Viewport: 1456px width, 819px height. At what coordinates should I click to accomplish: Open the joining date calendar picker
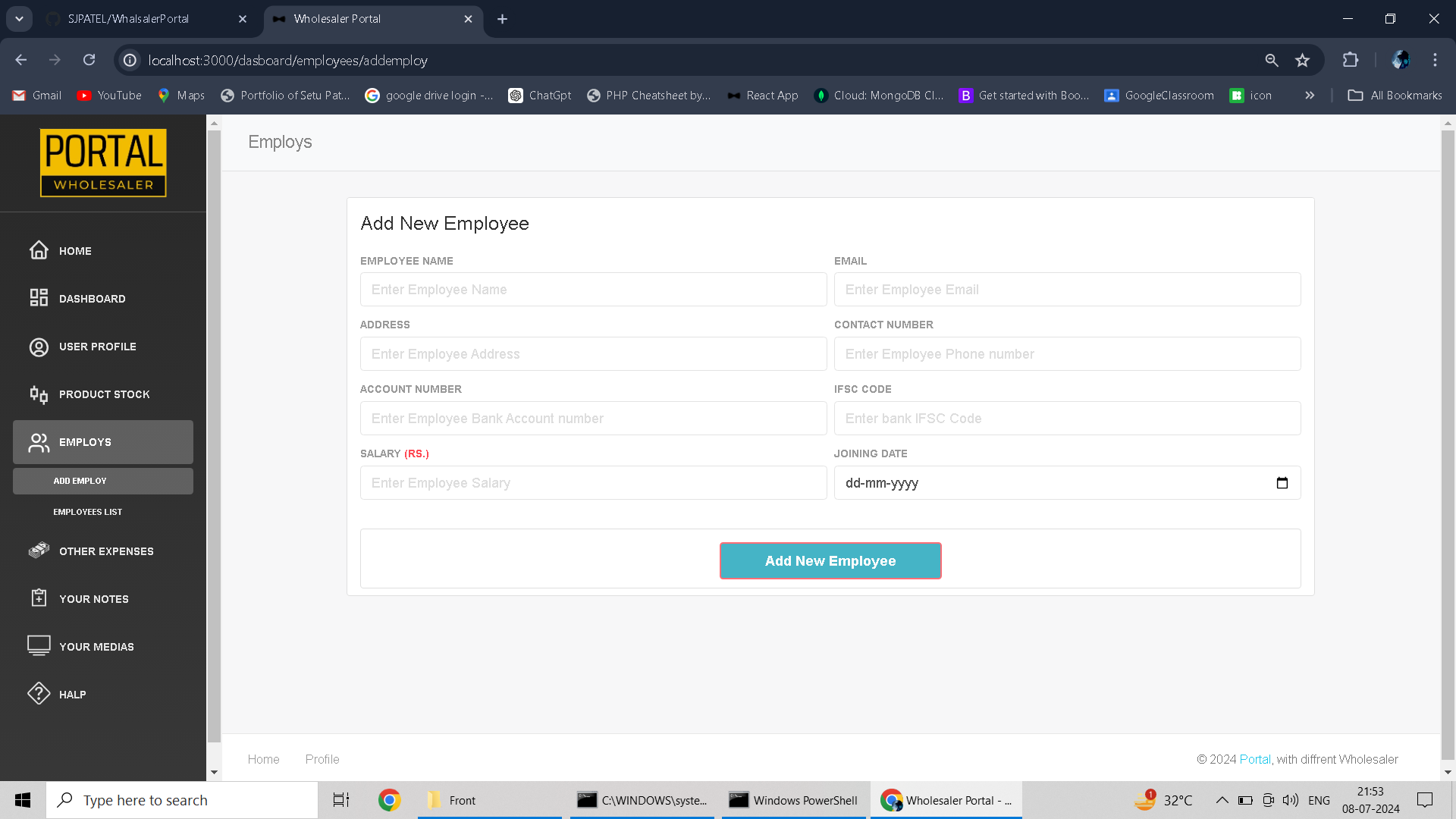point(1282,483)
